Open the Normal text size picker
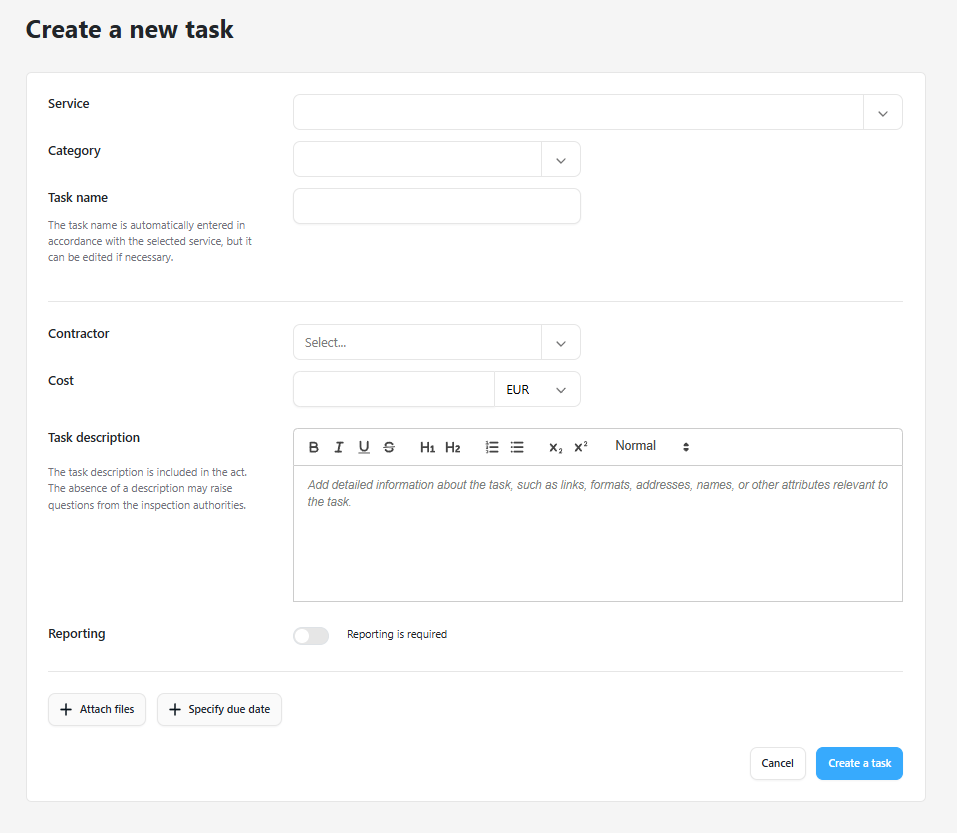This screenshot has width=957, height=833. pos(652,446)
